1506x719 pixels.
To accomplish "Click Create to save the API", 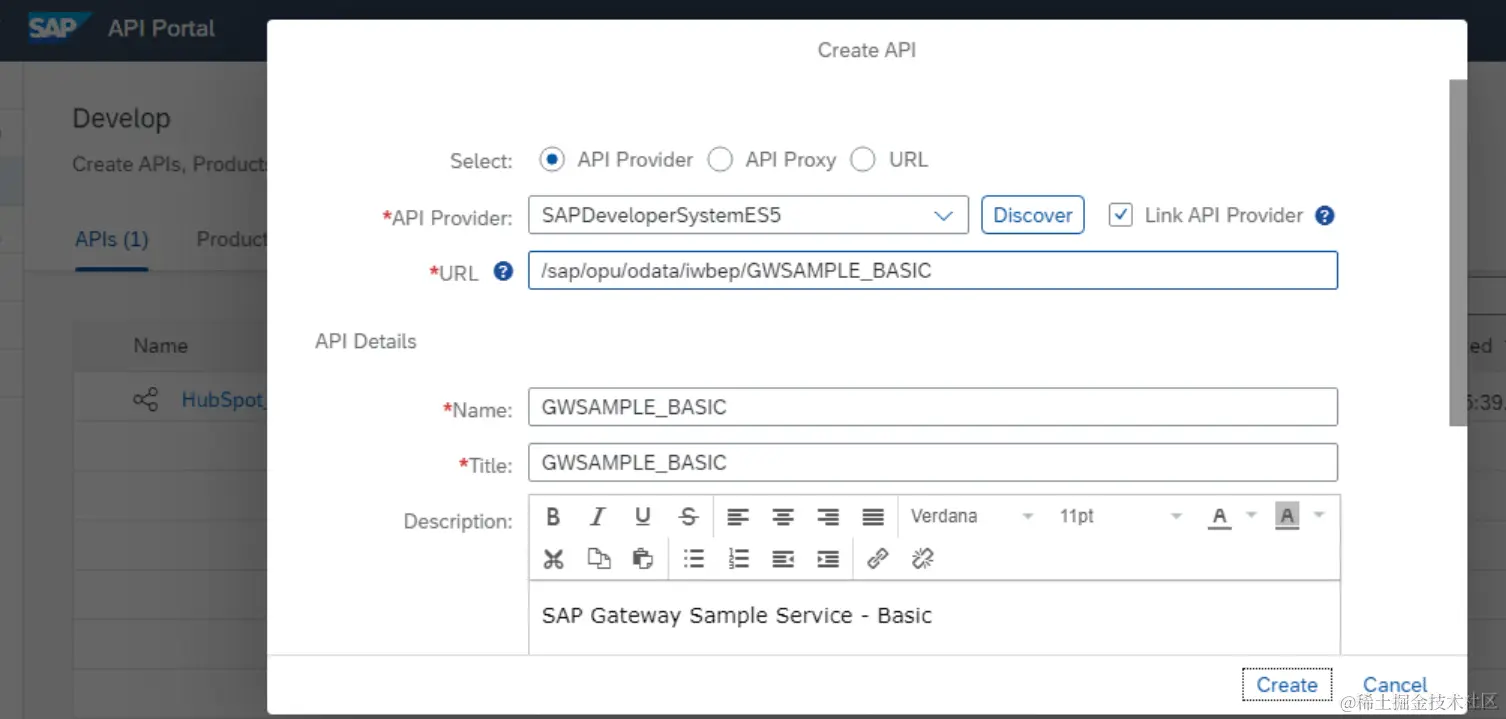I will (x=1287, y=685).
